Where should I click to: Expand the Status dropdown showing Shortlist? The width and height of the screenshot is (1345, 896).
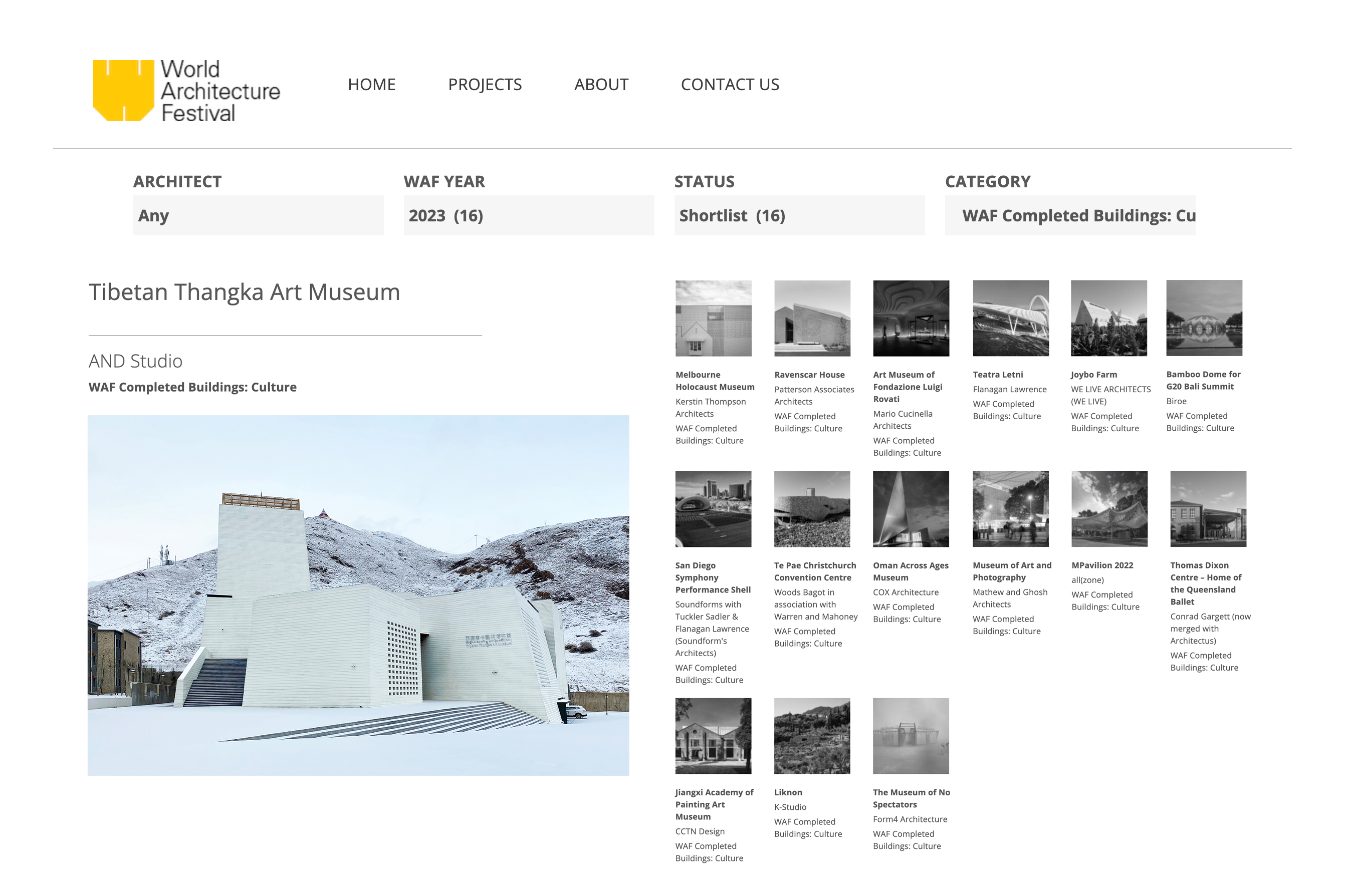[x=799, y=215]
